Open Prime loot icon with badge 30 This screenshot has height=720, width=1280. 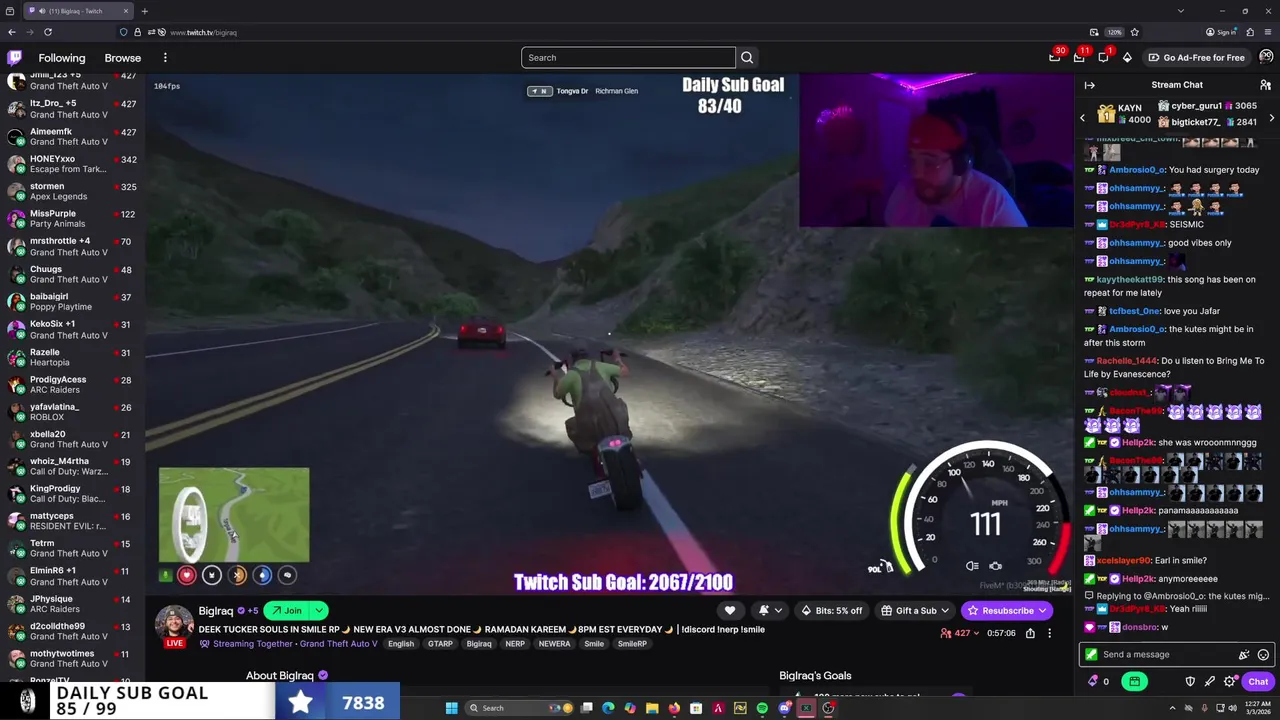click(x=1055, y=58)
